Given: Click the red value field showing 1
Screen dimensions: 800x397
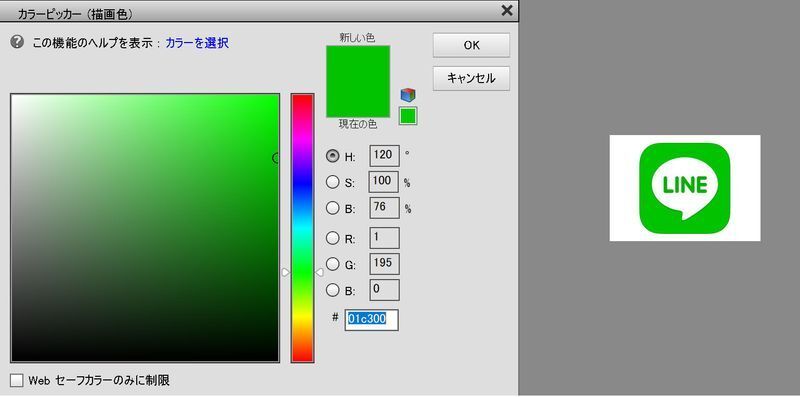Looking at the screenshot, I should [384, 238].
